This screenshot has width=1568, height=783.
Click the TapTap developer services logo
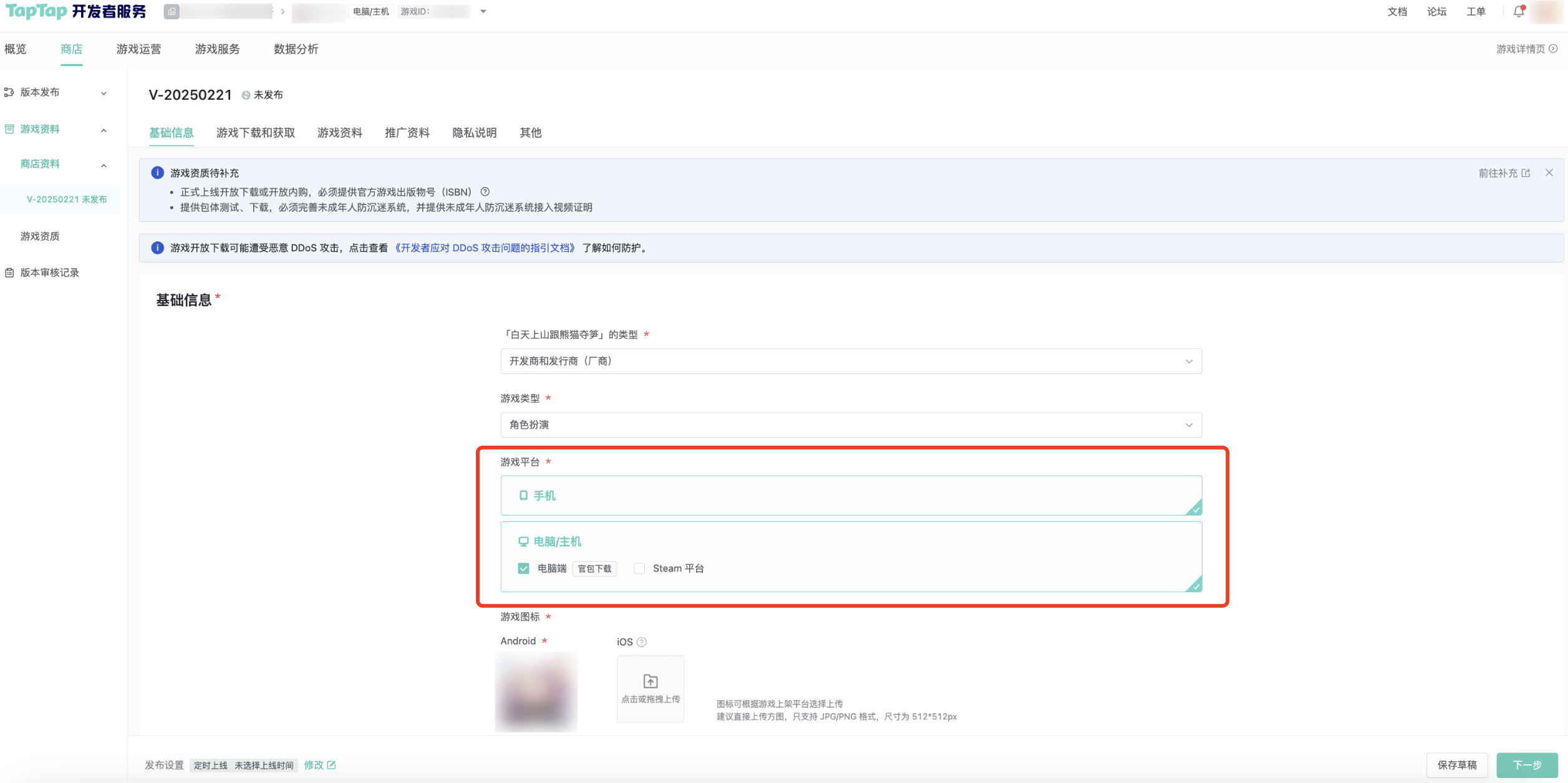pos(75,11)
